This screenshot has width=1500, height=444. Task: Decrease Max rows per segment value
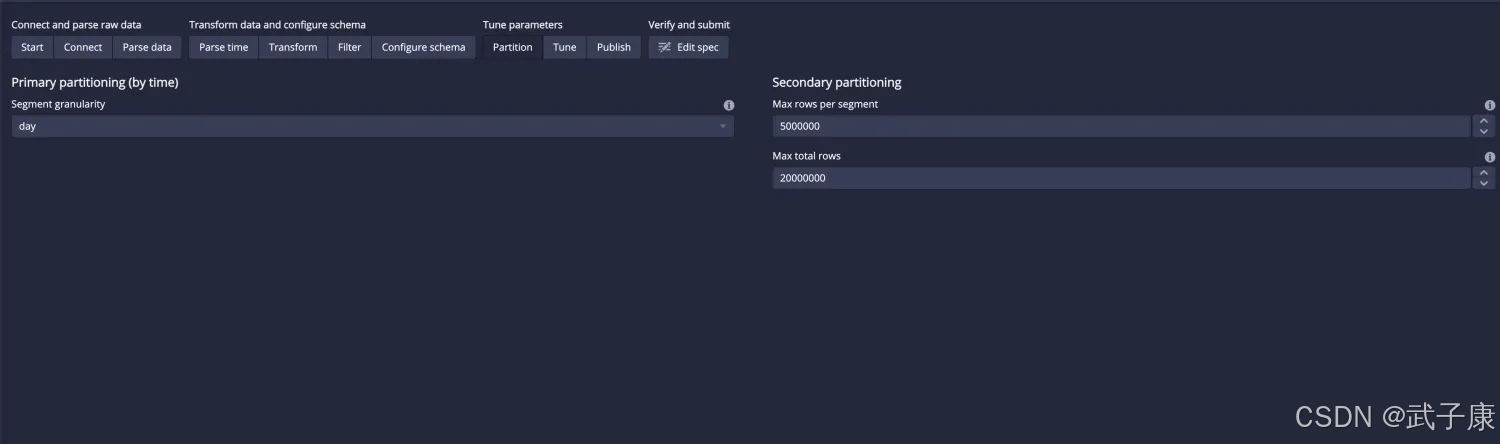(x=1484, y=132)
